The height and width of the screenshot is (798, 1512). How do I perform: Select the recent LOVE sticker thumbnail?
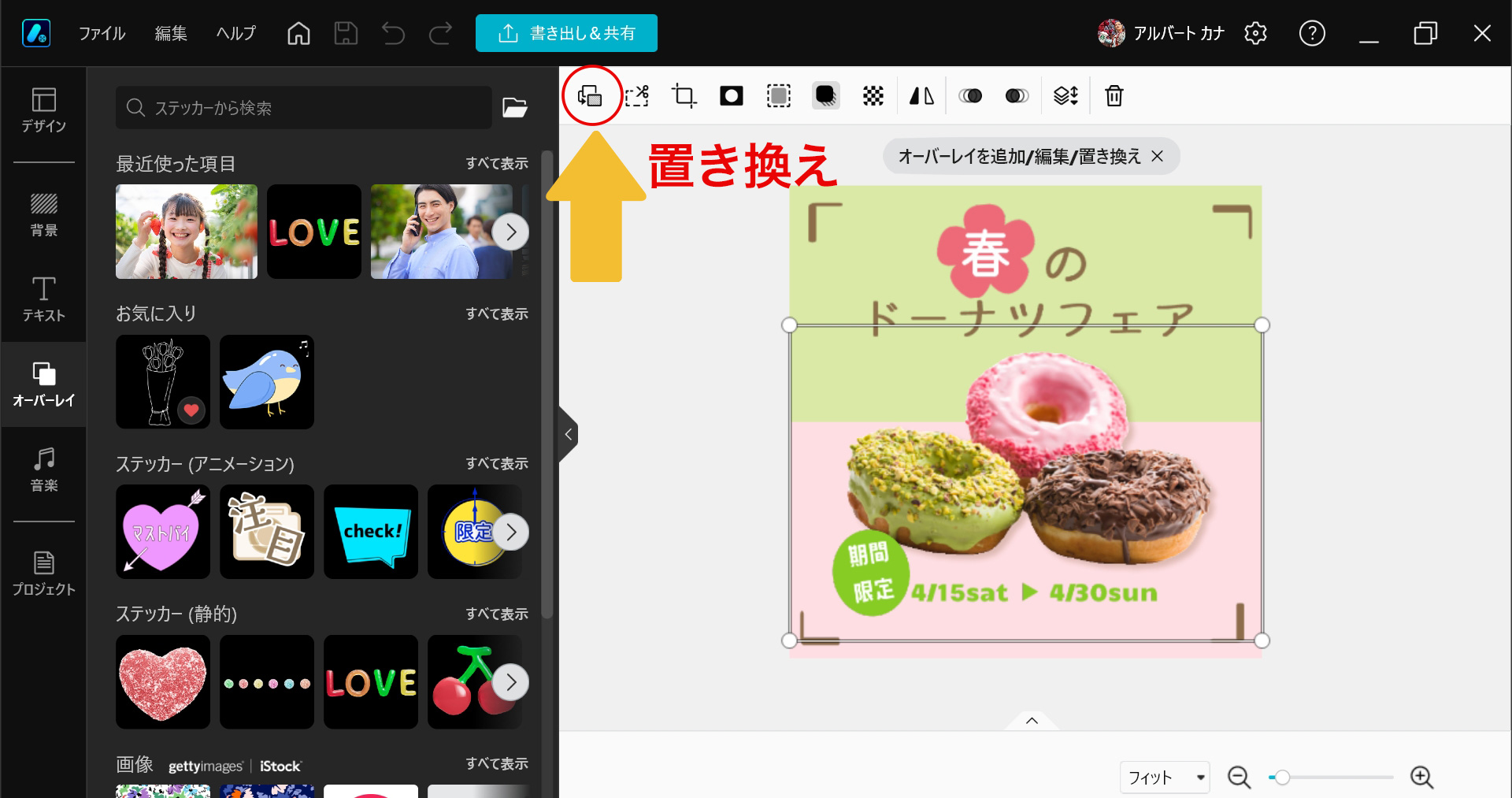(314, 232)
